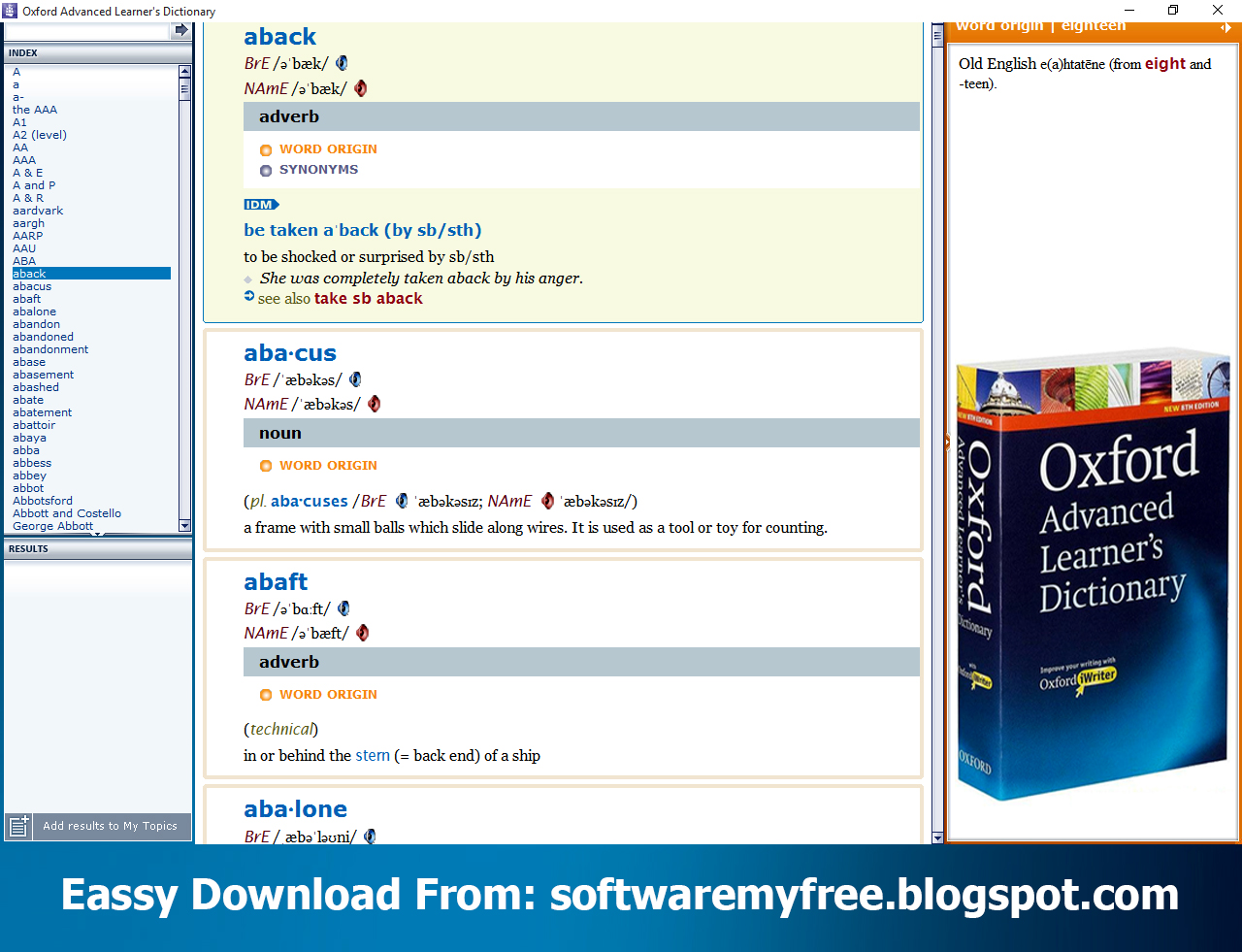This screenshot has width=1242, height=952.
Task: Expand the IDM idioms section
Action: 260,204
